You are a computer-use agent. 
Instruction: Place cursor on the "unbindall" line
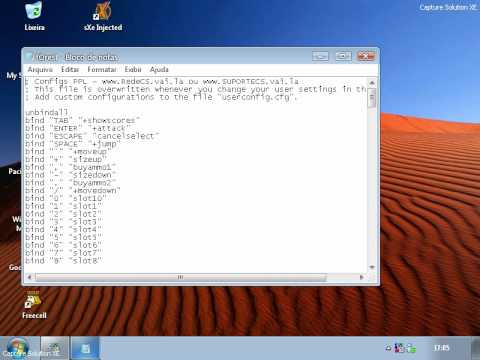[x=47, y=112]
